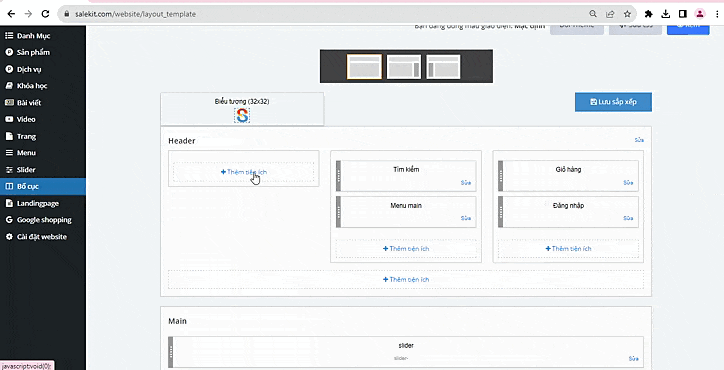Viewport: 724px width, 370px height.
Task: Open browser downloads icon
Action: (665, 14)
